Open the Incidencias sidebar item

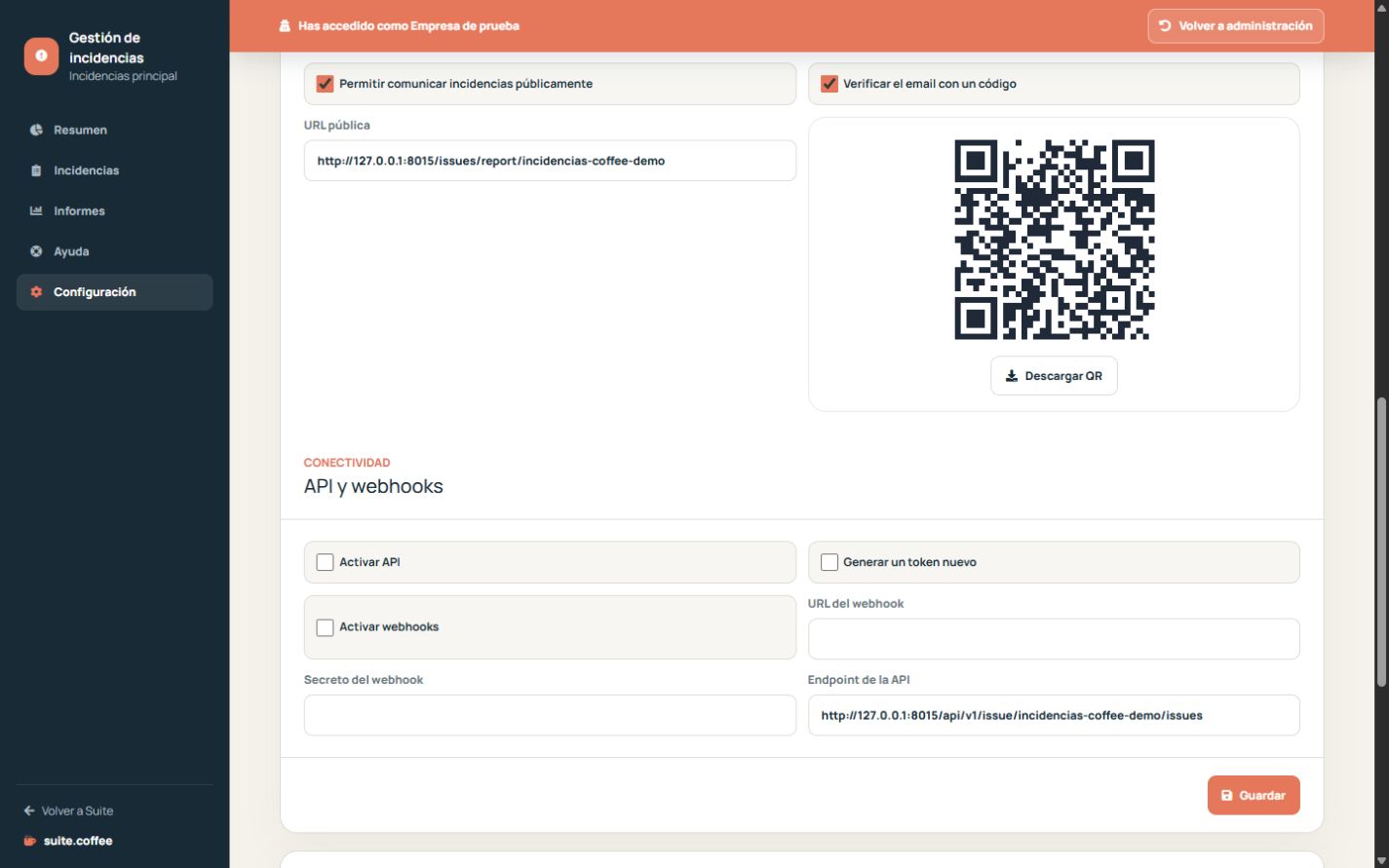coord(114,170)
